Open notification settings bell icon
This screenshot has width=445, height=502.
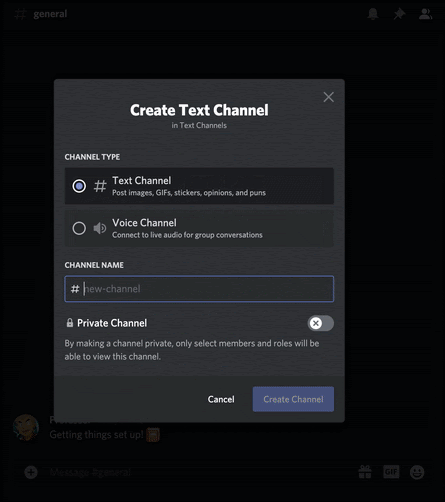[373, 14]
